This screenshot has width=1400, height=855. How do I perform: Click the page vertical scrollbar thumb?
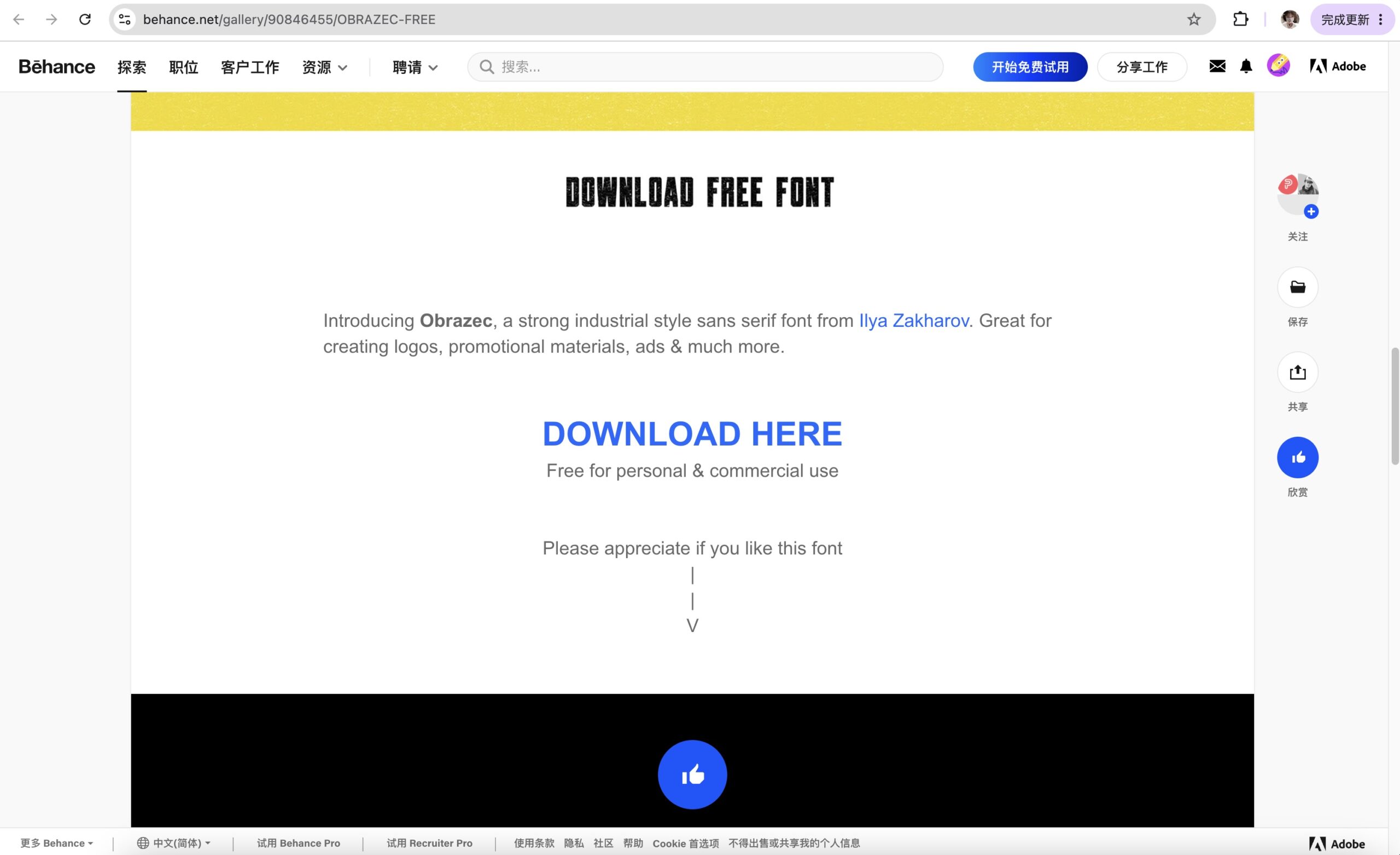point(1395,407)
